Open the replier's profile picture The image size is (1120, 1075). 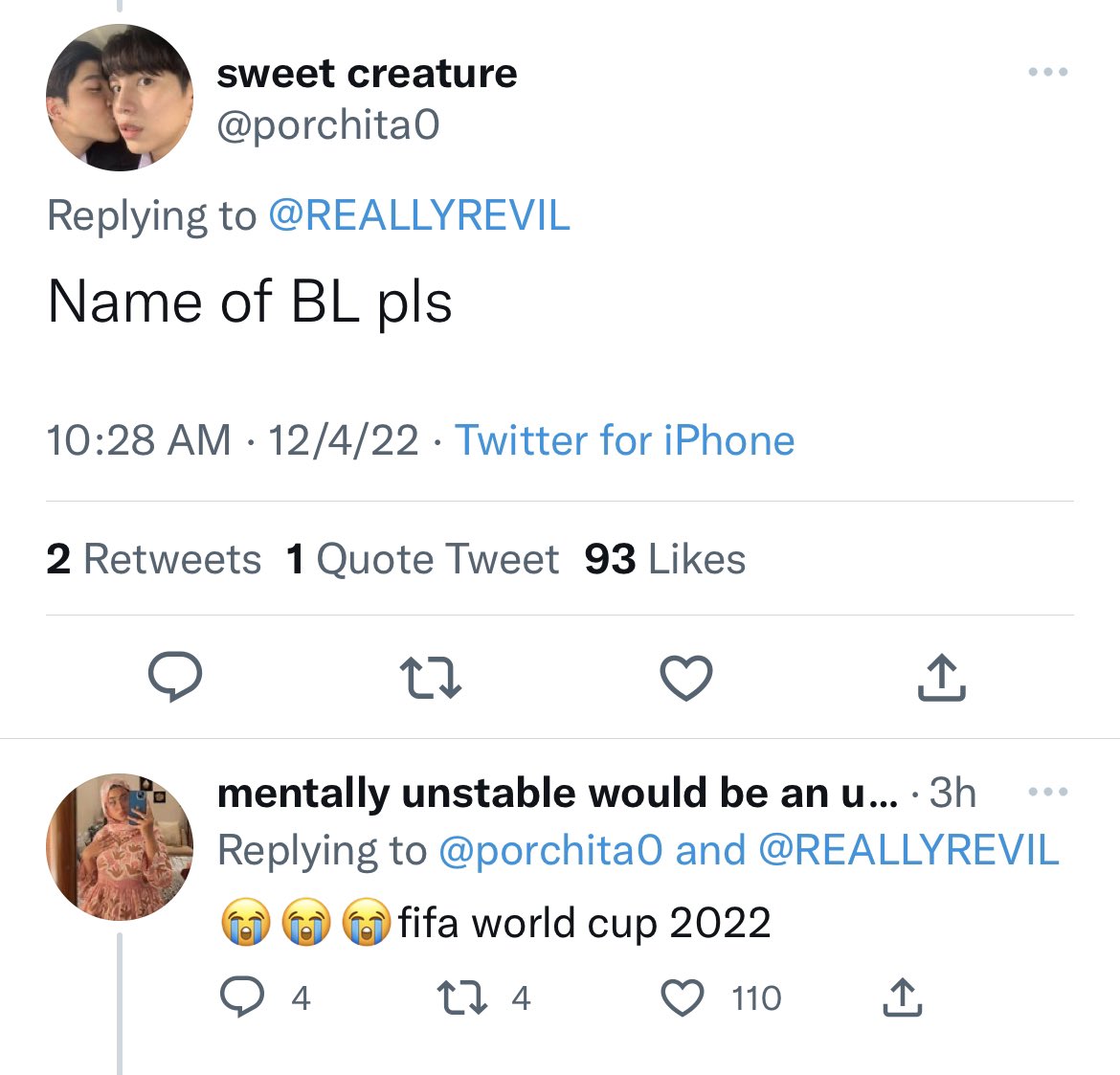pos(120,847)
